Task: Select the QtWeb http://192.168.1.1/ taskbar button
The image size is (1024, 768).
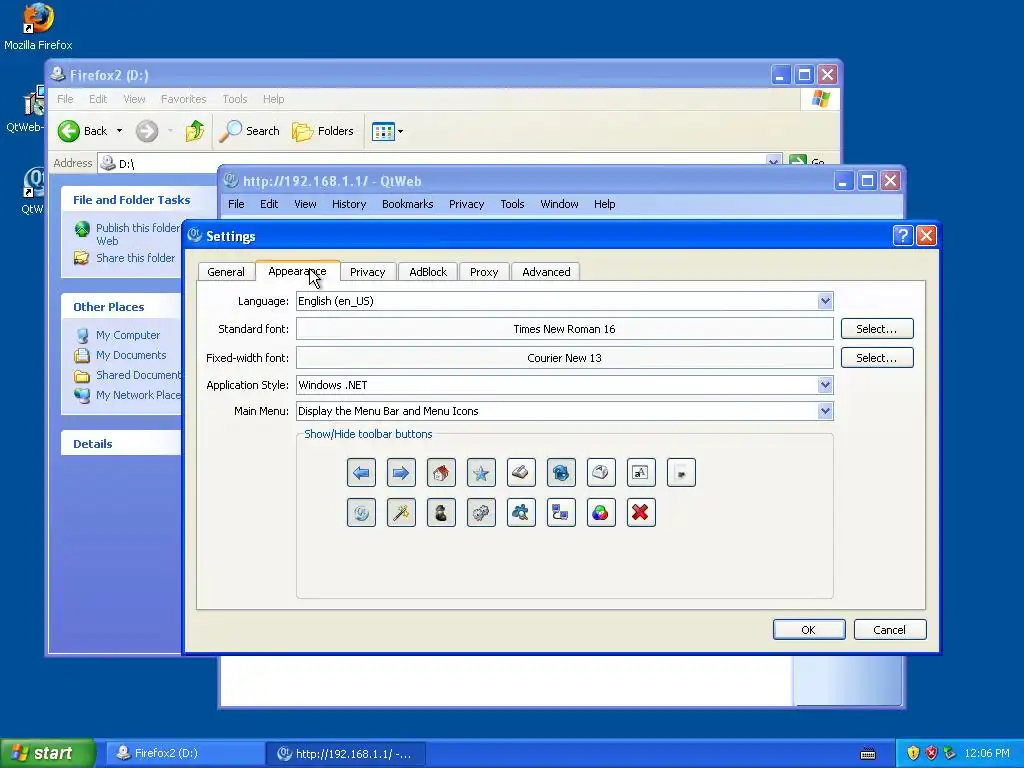Action: point(346,754)
